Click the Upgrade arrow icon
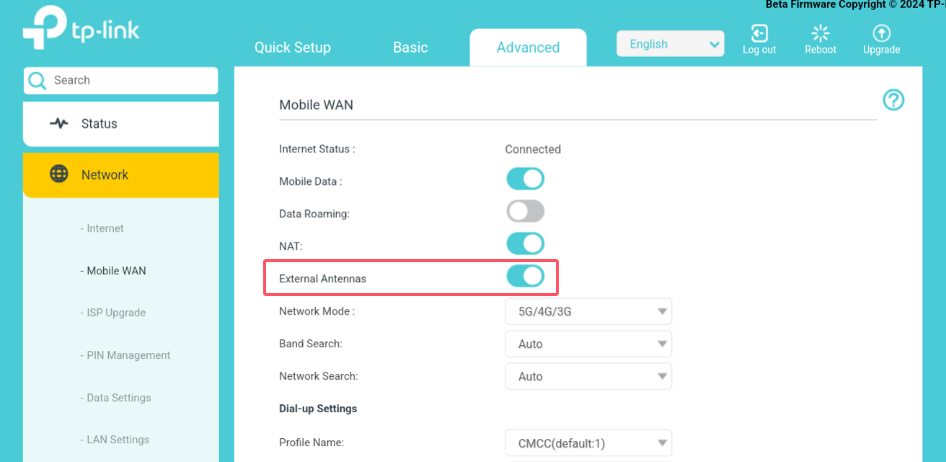Viewport: 946px width, 462px height. pyautogui.click(x=881, y=33)
